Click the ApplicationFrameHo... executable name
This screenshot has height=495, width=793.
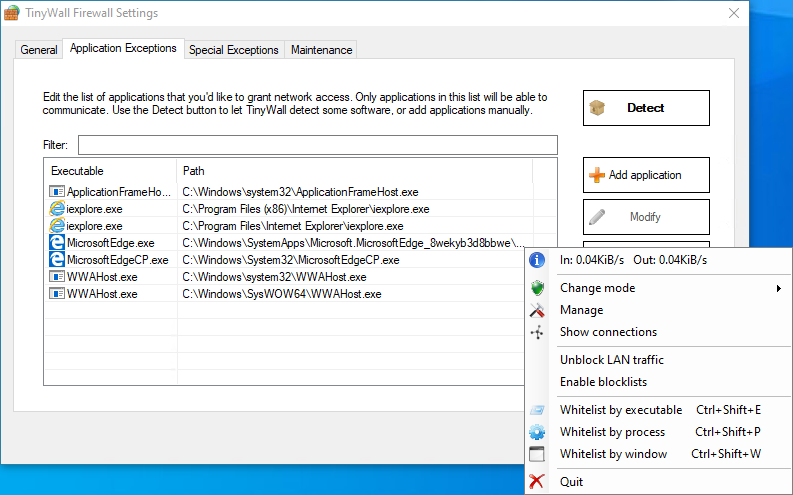point(119,192)
